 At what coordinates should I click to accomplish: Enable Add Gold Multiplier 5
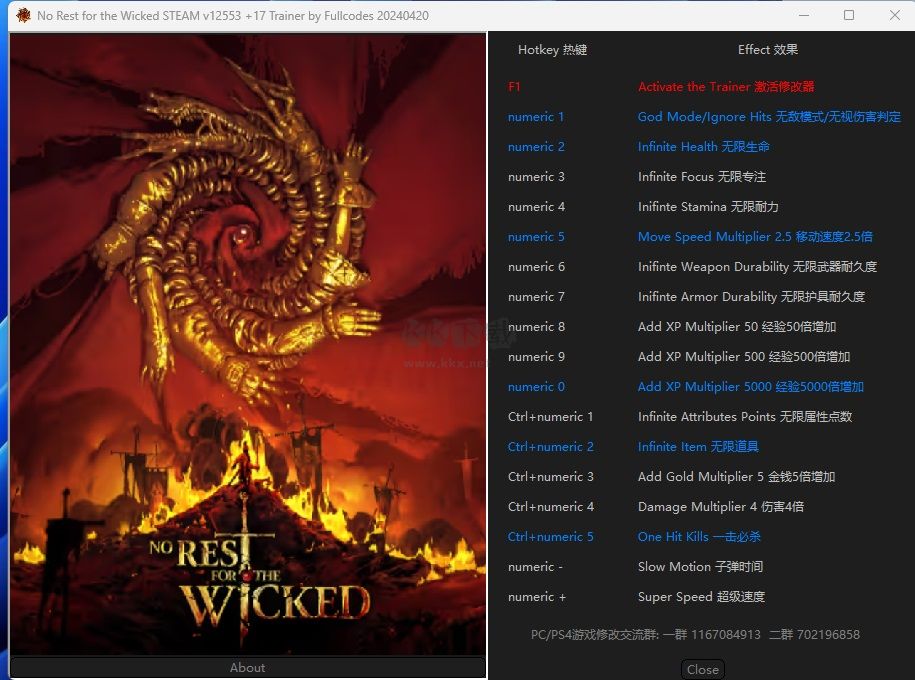(x=736, y=477)
